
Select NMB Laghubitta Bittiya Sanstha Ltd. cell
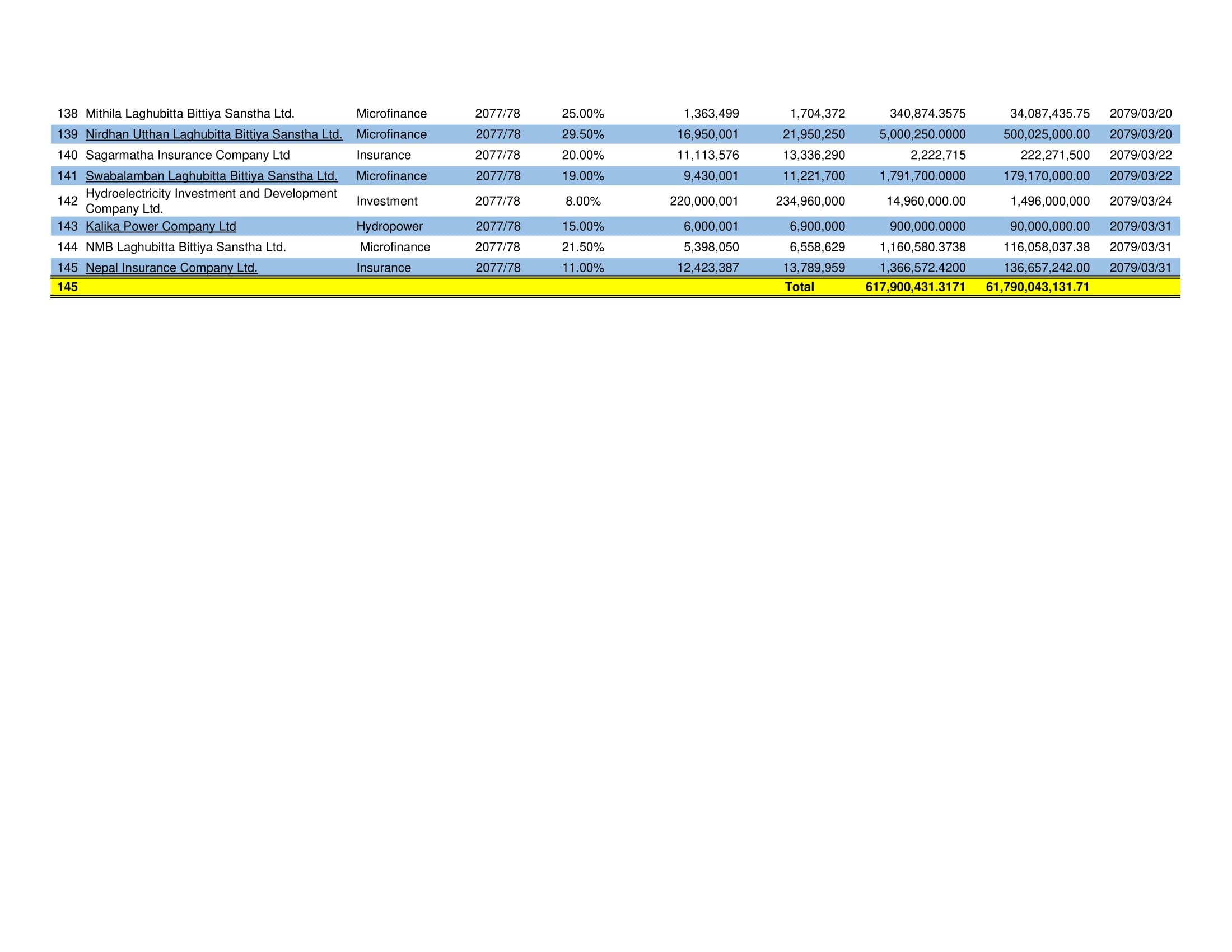click(x=185, y=247)
